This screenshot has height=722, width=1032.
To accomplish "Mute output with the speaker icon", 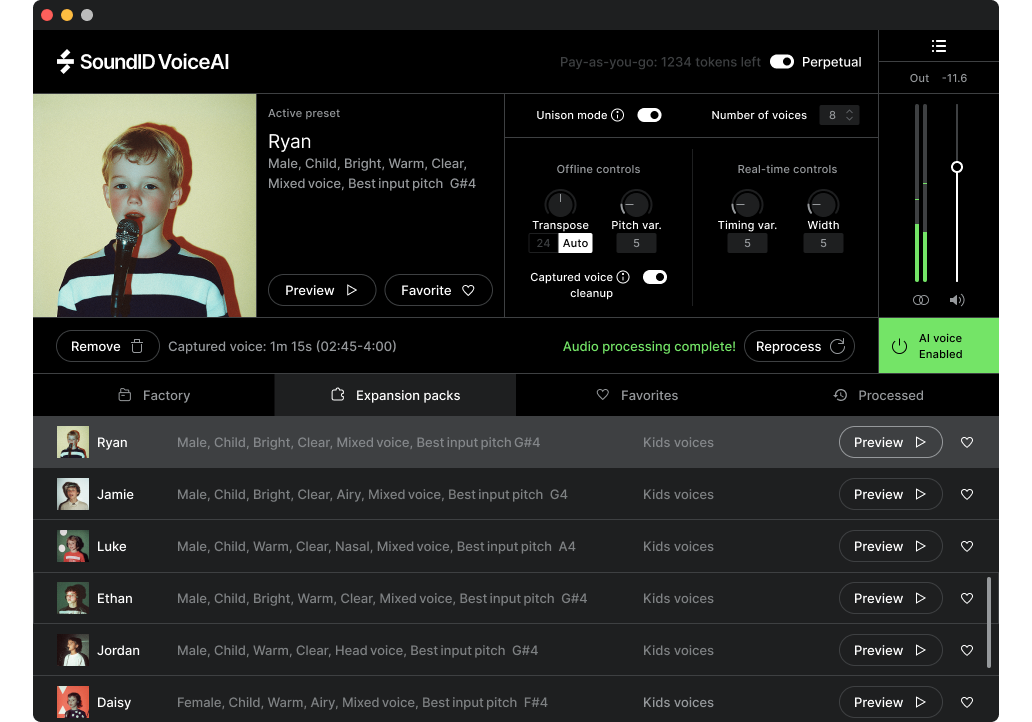I will pos(956,300).
